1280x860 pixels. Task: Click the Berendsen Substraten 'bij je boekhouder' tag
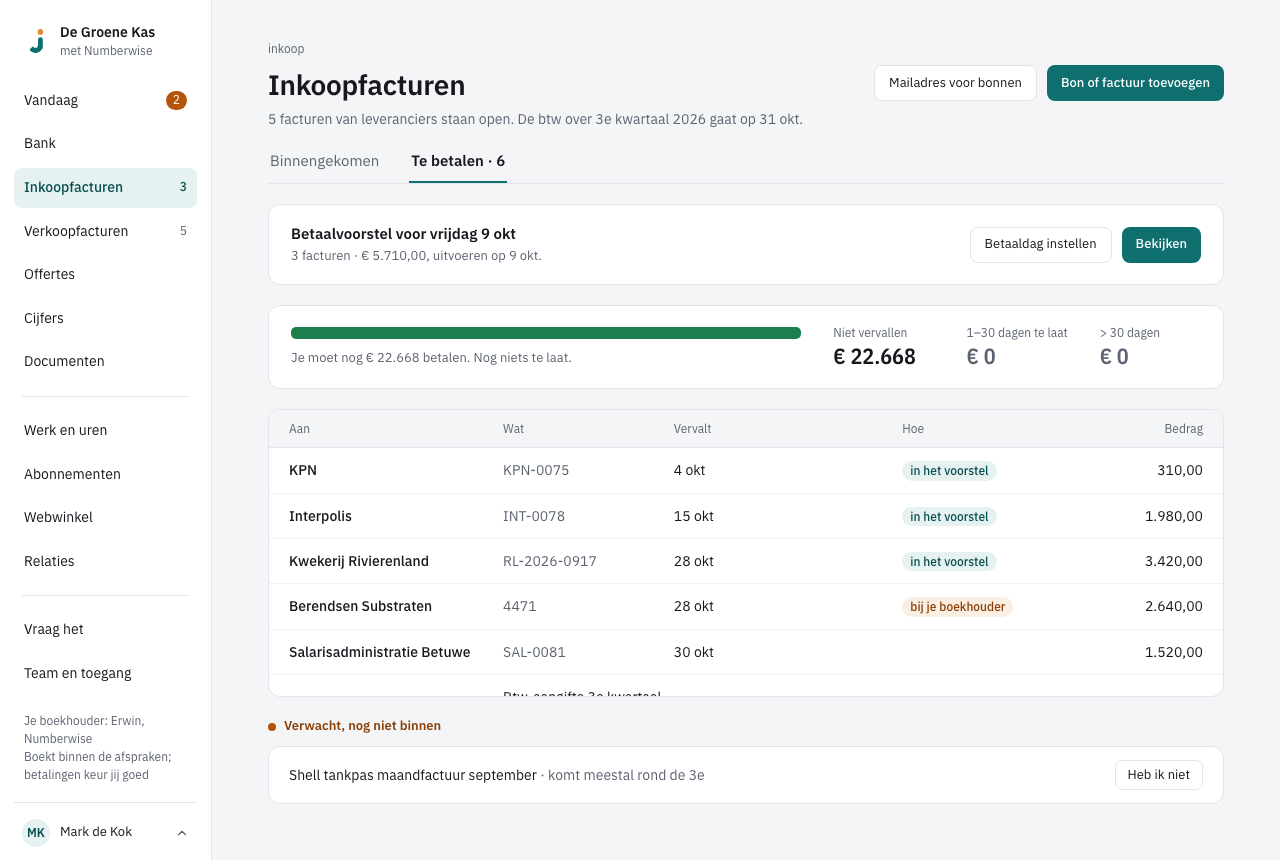(957, 606)
